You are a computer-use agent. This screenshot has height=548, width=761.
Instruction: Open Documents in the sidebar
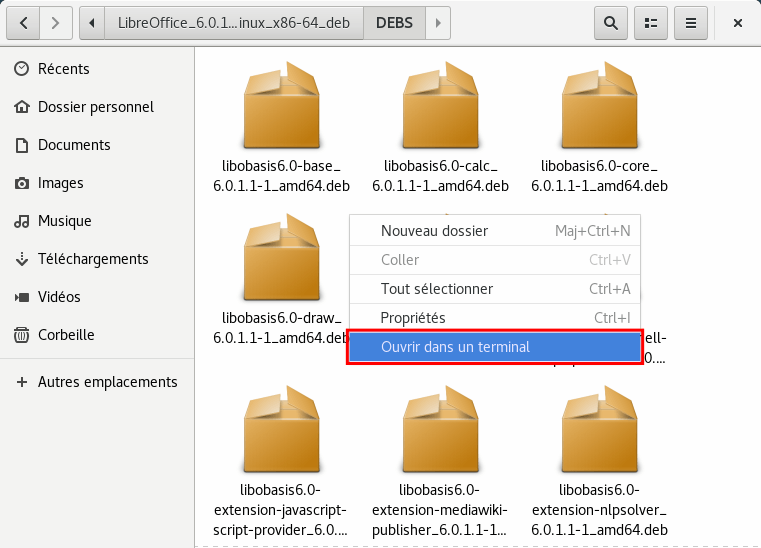(97, 145)
